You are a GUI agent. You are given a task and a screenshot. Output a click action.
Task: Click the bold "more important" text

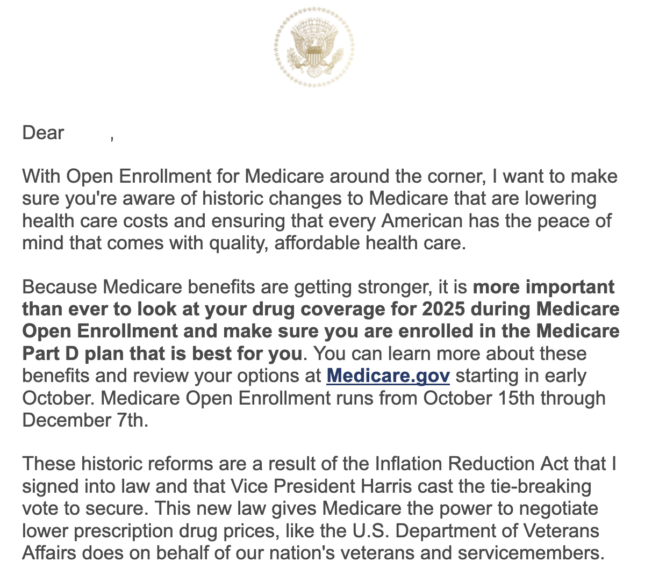coord(543,288)
